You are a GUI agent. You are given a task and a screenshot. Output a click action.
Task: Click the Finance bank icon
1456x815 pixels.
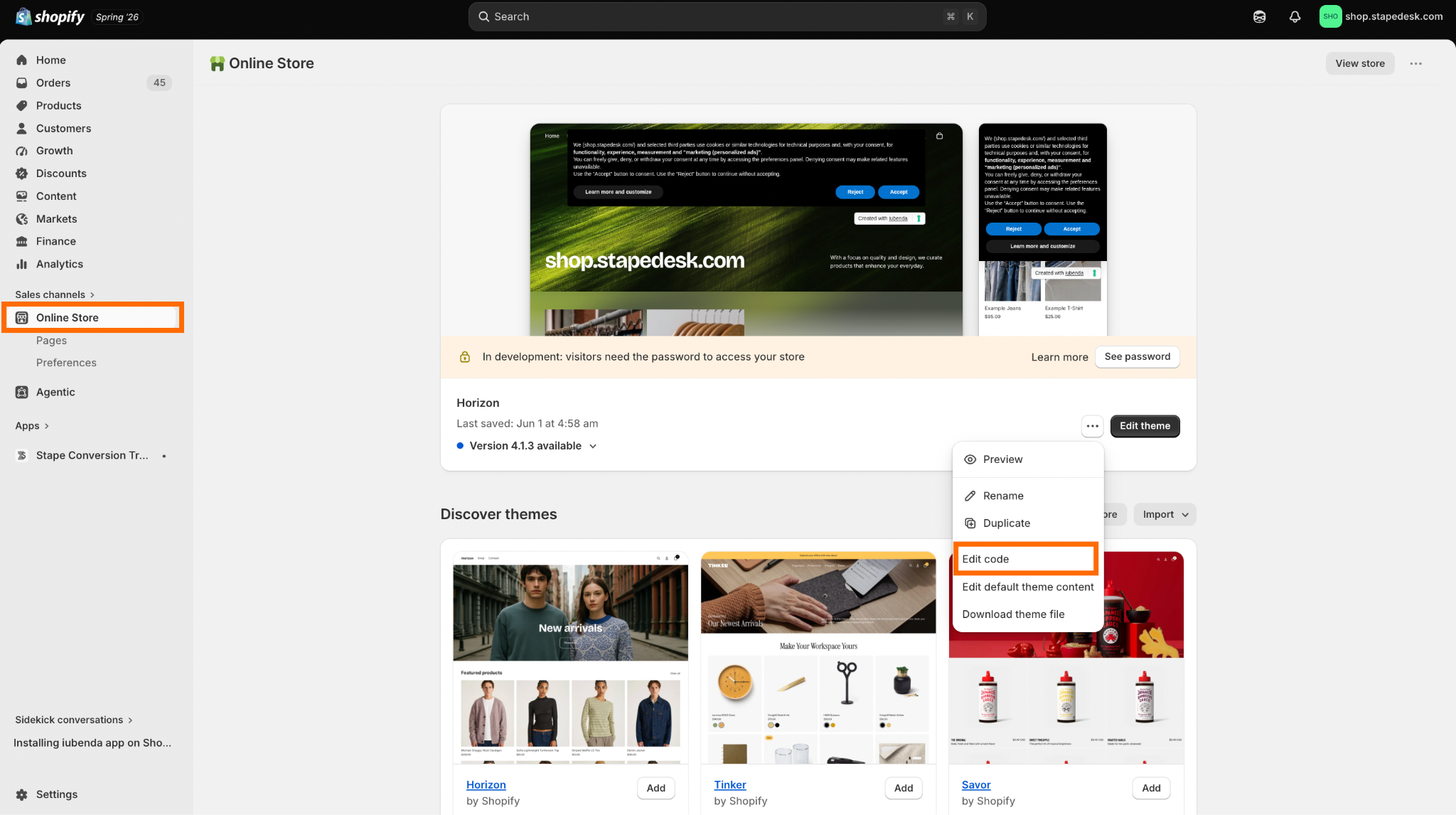[22, 241]
